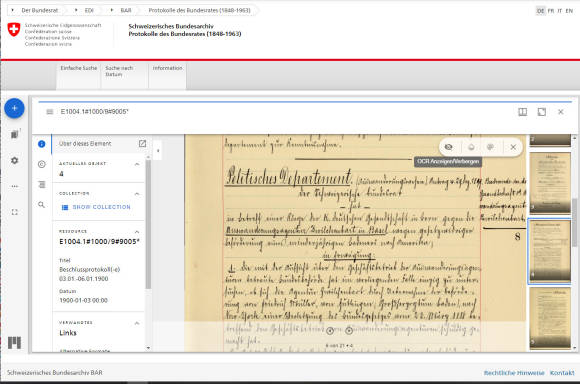
Task: Open workspace options three-dots menu
Action: coord(14,186)
